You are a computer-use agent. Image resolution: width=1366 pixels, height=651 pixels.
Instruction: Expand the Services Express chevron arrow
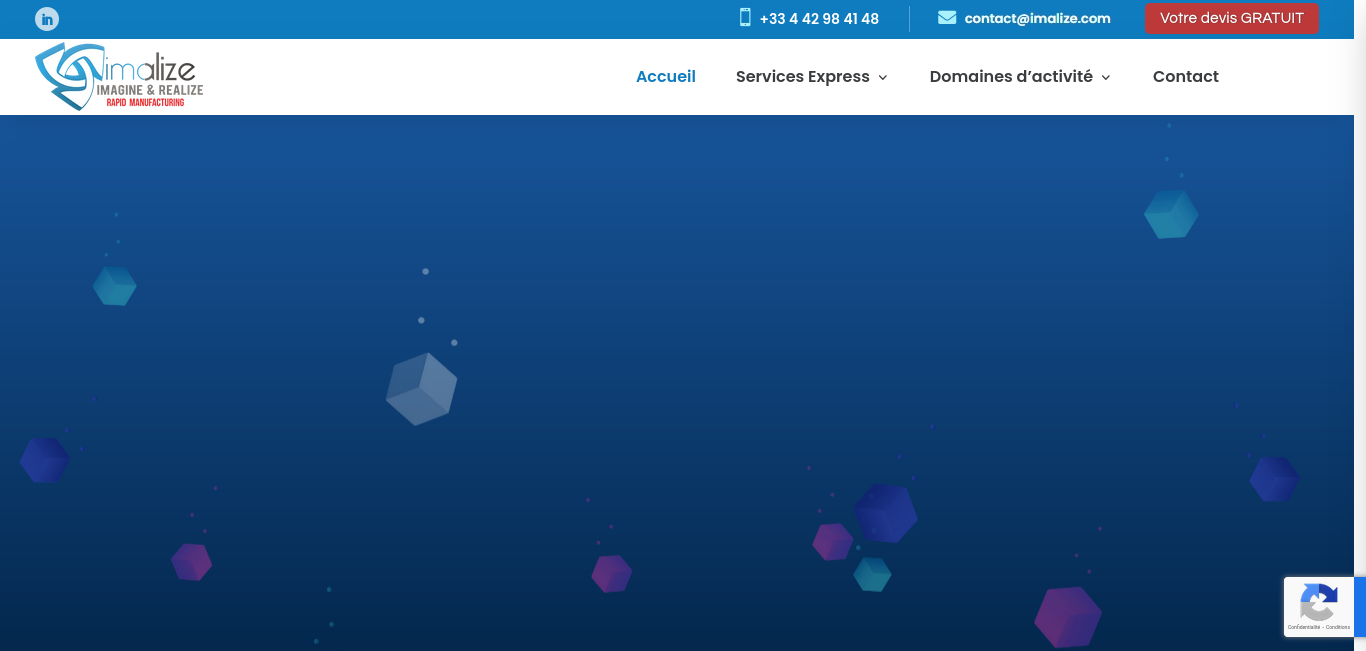click(883, 78)
